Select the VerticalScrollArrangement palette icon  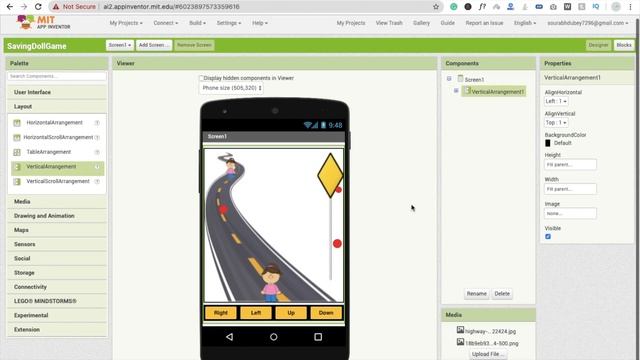click(17, 182)
